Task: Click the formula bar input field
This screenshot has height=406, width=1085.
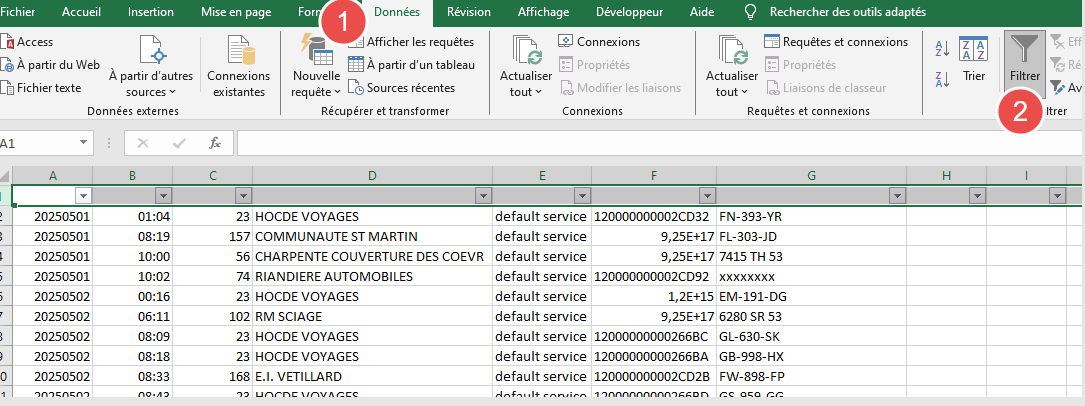Action: (650, 143)
